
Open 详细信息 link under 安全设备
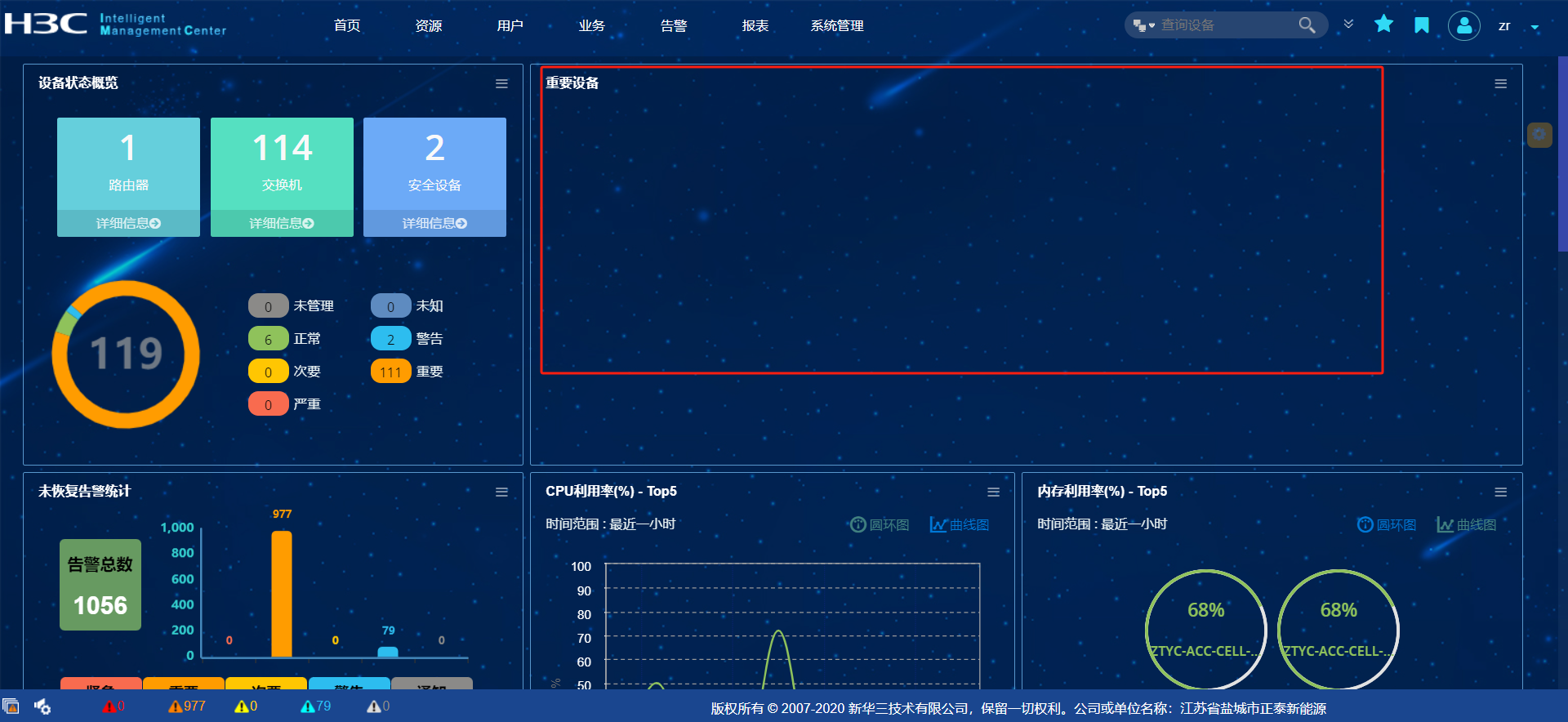point(434,223)
